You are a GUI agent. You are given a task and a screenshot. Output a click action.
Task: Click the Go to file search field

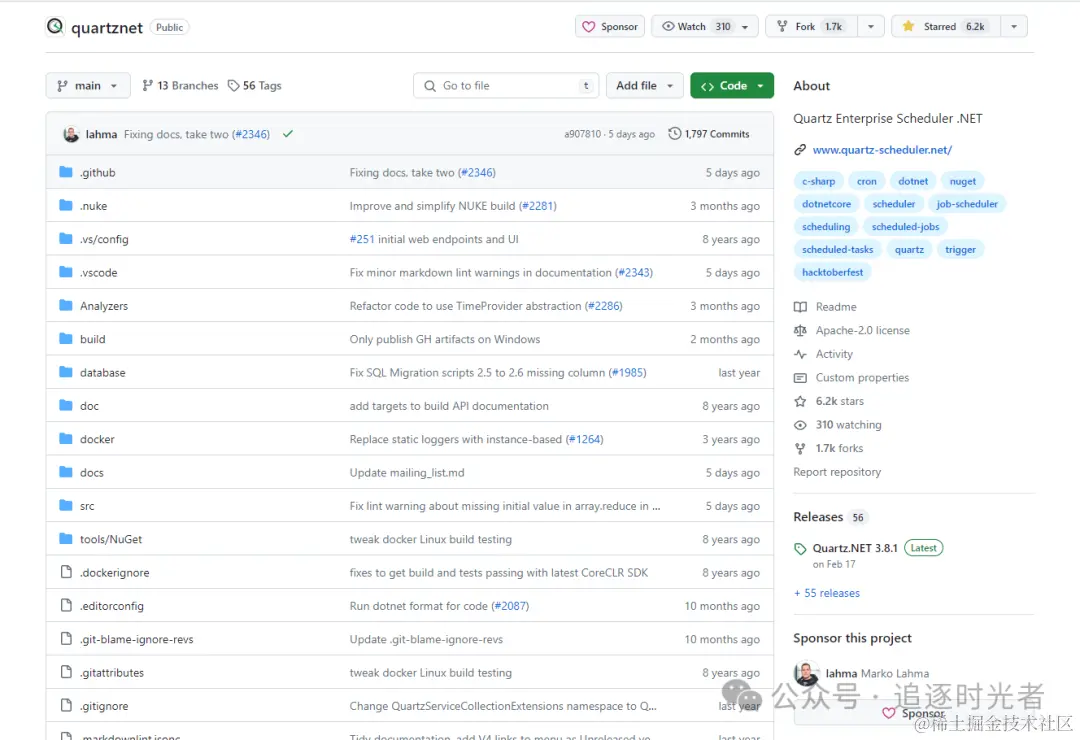[x=506, y=85]
